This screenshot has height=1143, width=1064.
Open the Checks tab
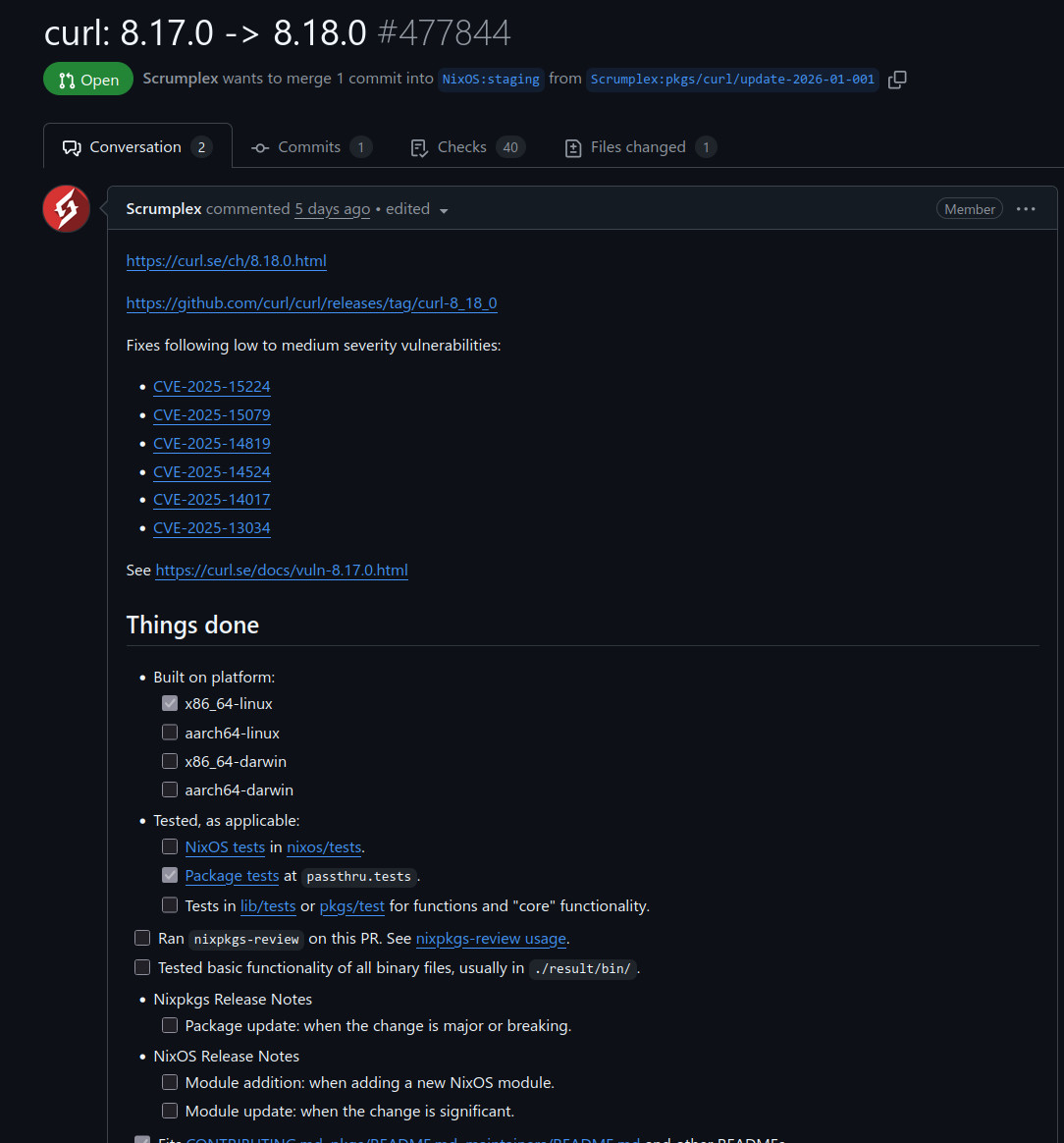(467, 146)
